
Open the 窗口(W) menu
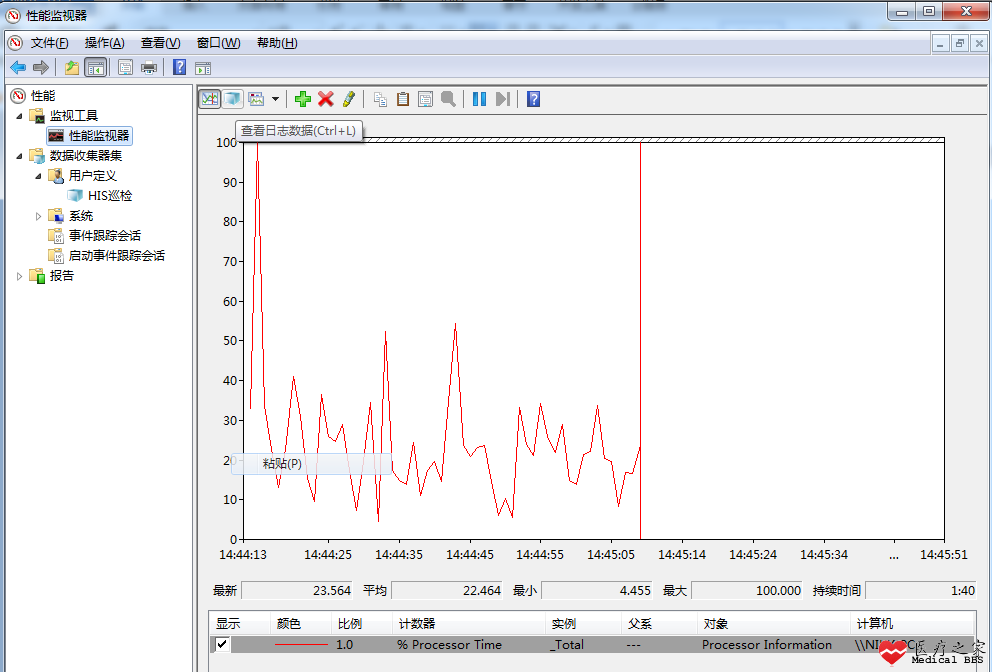pos(218,42)
